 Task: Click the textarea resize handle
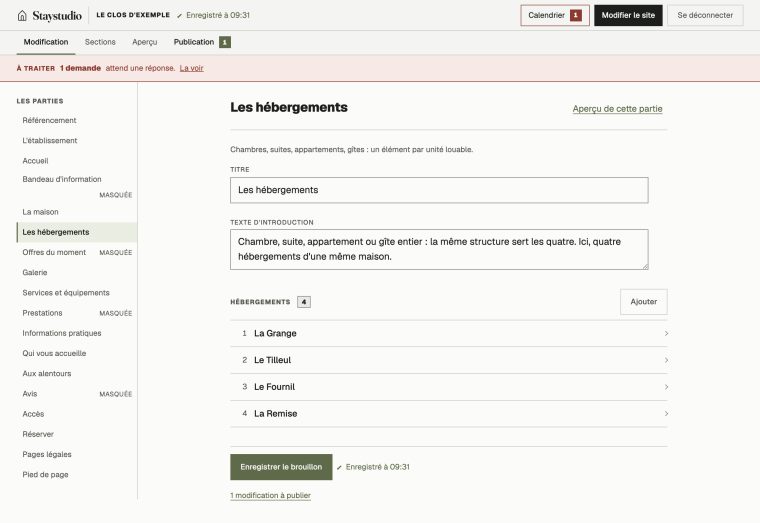pyautogui.click(x=645, y=267)
